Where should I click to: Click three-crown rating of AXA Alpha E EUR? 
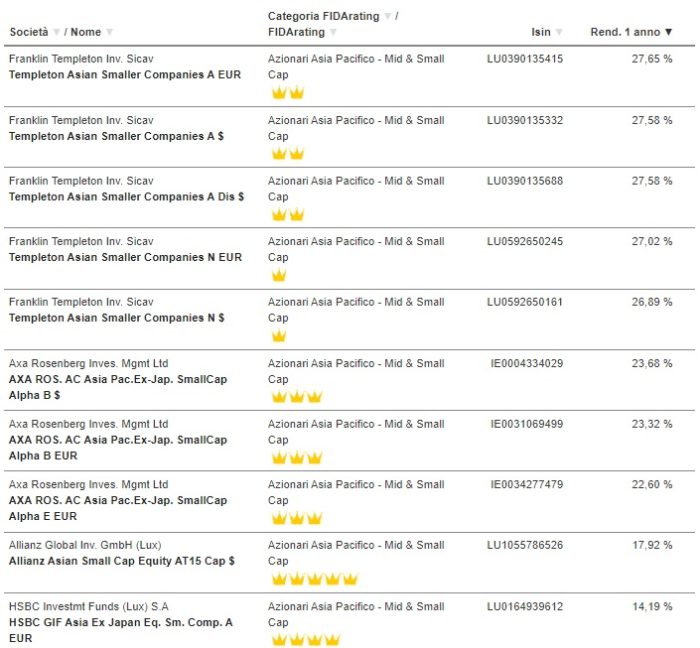297,518
